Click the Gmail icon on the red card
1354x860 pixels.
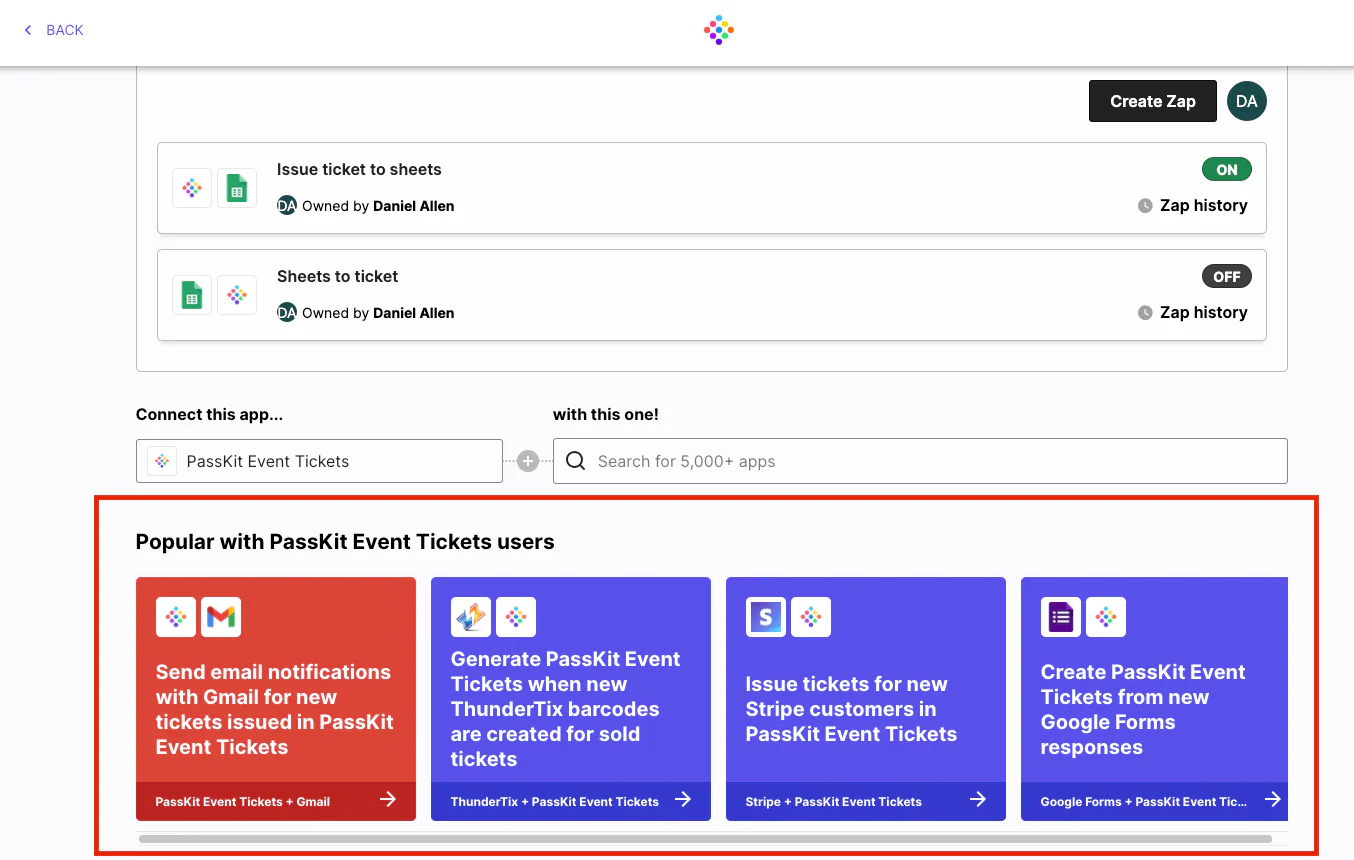pyautogui.click(x=221, y=618)
